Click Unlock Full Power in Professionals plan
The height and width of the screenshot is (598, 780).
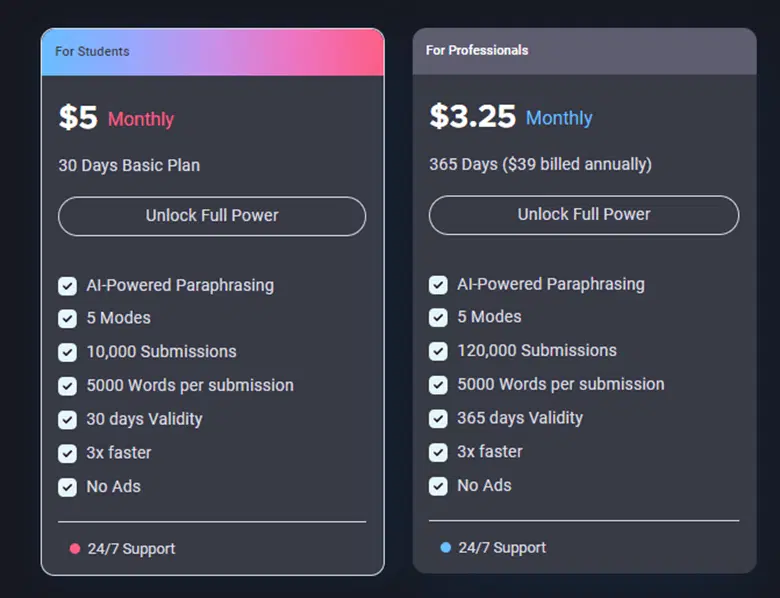click(x=584, y=215)
